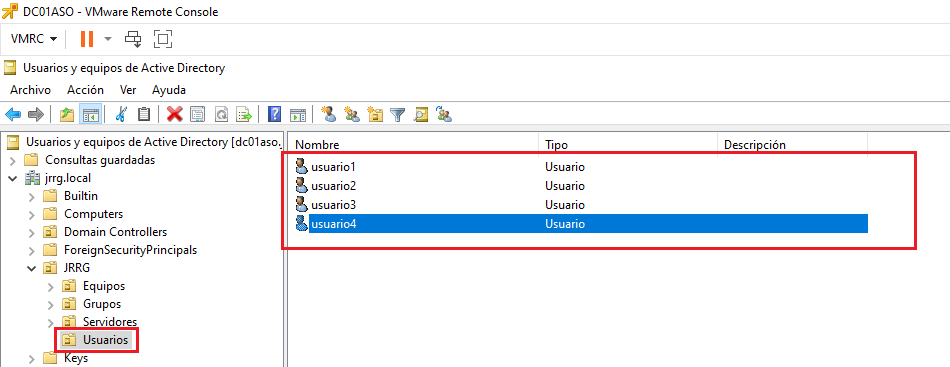Click the Find objects magnifier icon
Screen dimensions: 950x367
[x=420, y=114]
